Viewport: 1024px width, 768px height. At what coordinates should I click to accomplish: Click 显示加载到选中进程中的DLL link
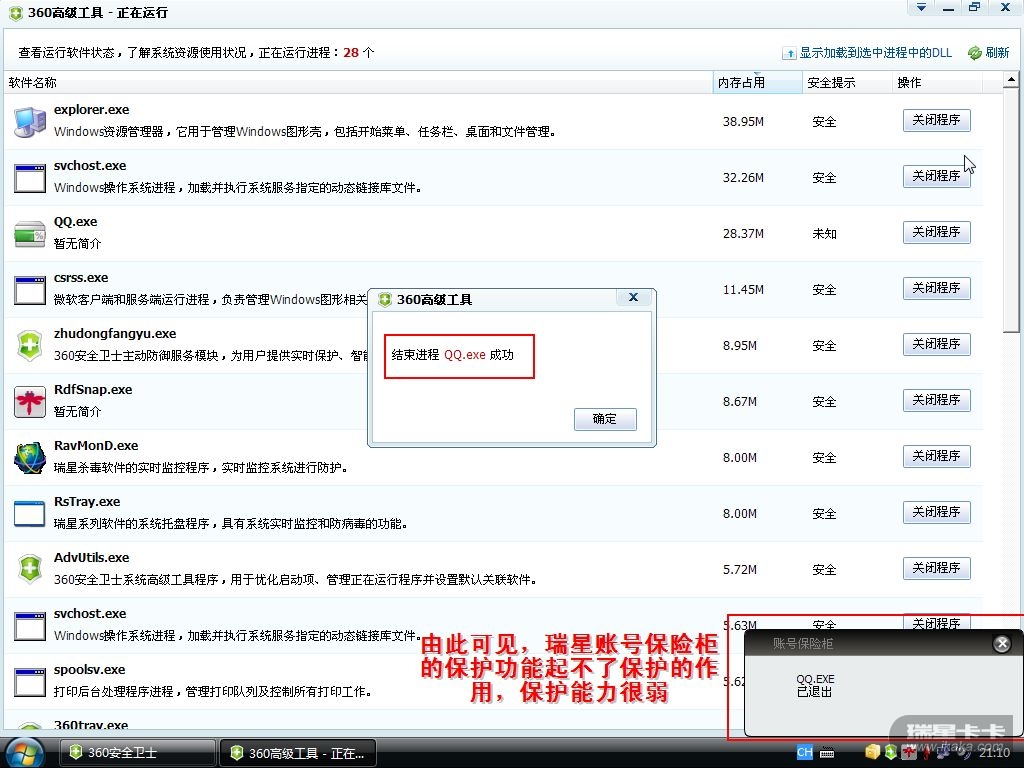875,53
